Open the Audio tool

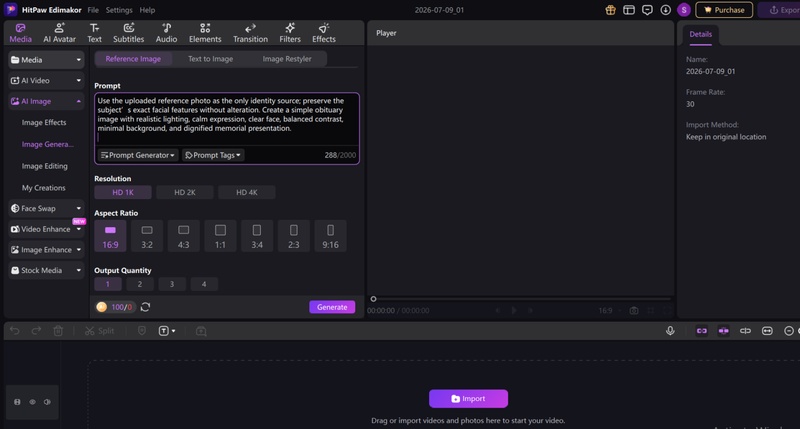click(x=166, y=33)
